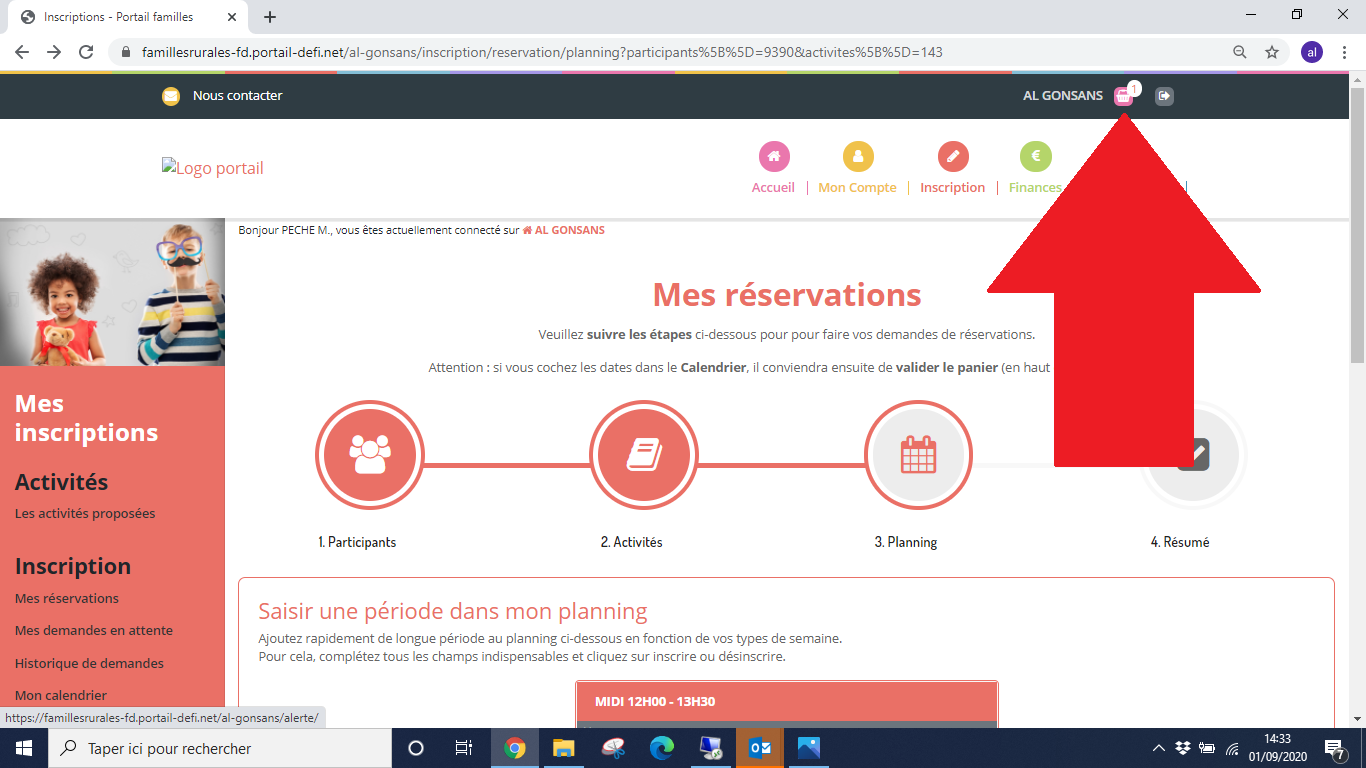Open a new browser tab
This screenshot has height=768, width=1366.
pos(270,17)
